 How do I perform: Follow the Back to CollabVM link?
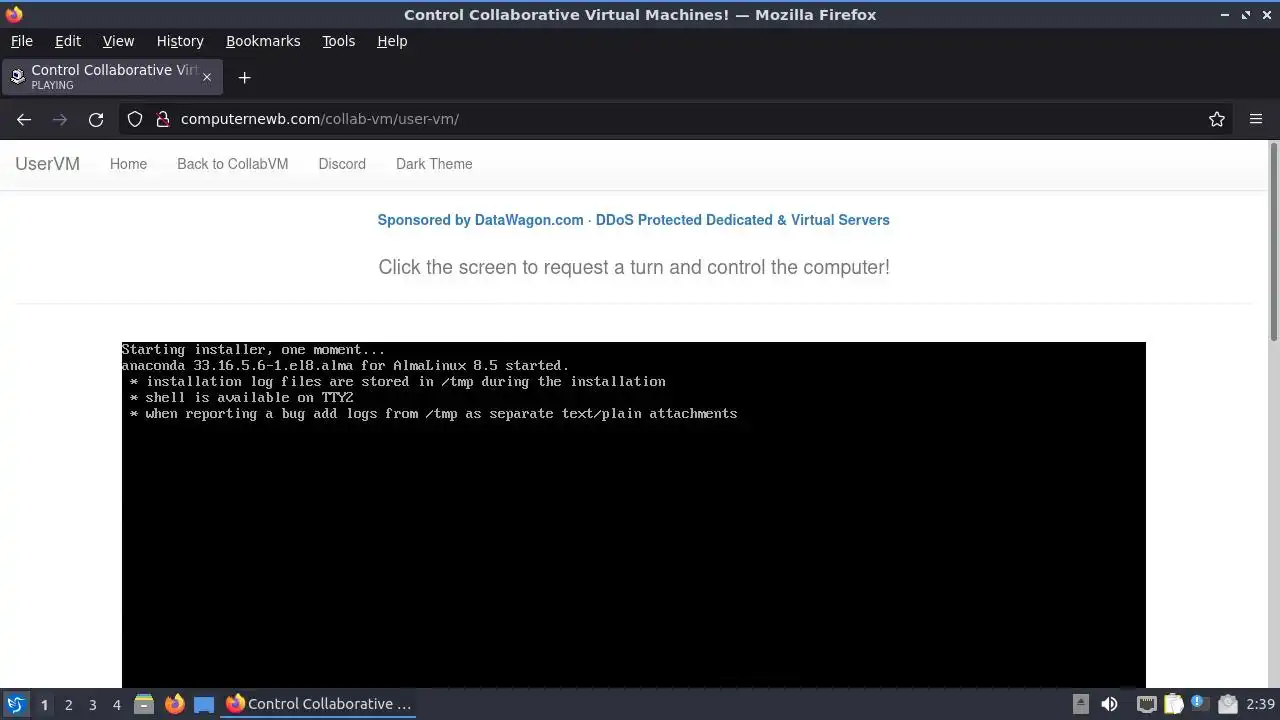(x=232, y=164)
